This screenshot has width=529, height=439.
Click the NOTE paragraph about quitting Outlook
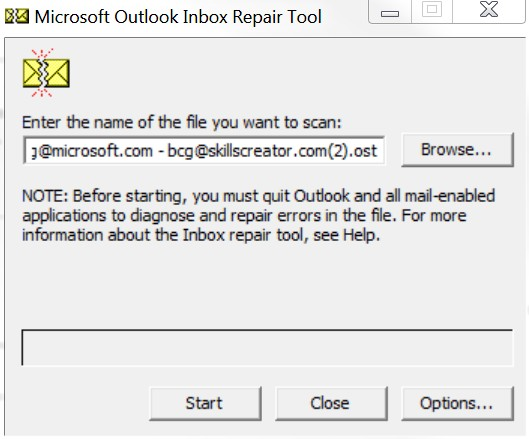coord(258,215)
